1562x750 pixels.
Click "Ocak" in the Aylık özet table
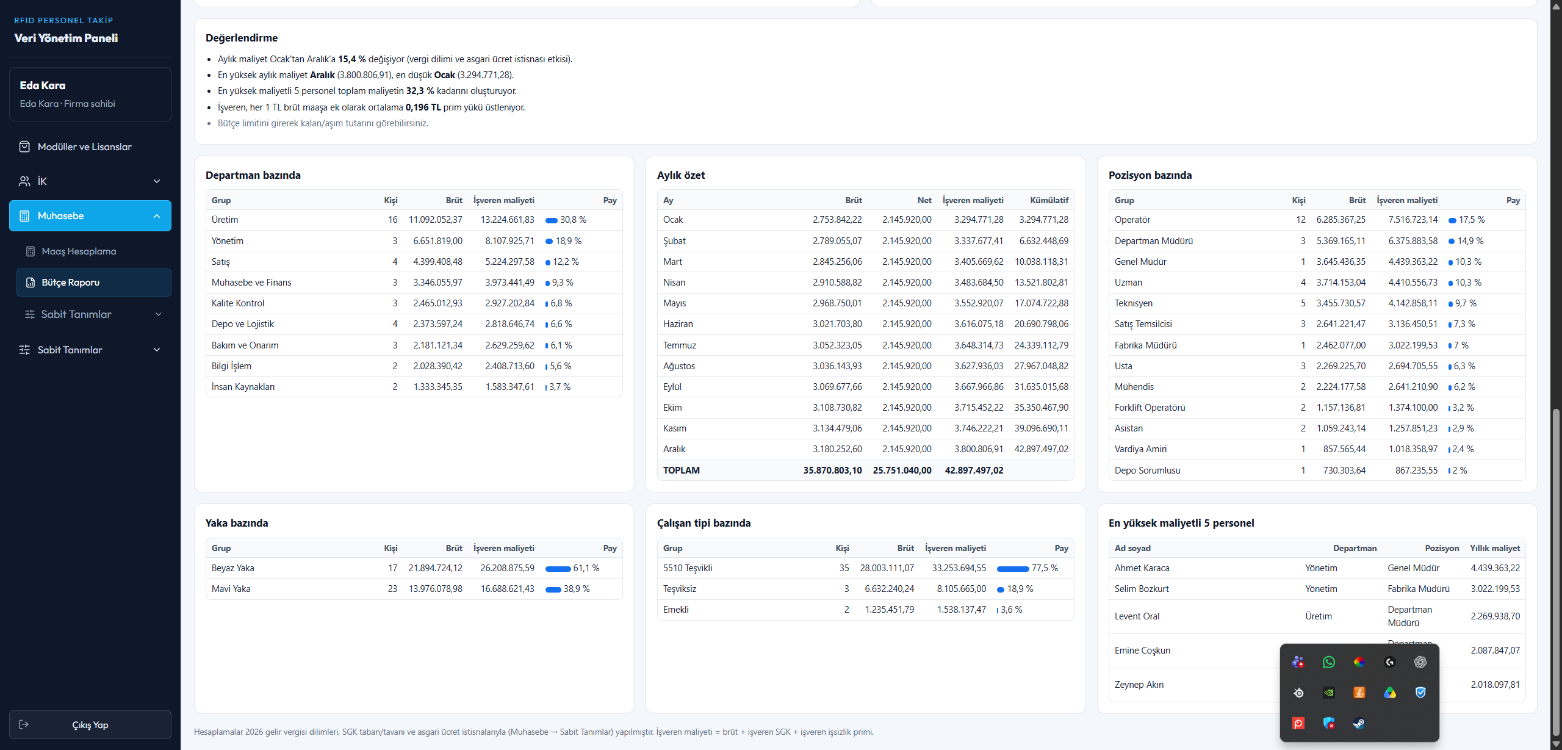(673, 219)
